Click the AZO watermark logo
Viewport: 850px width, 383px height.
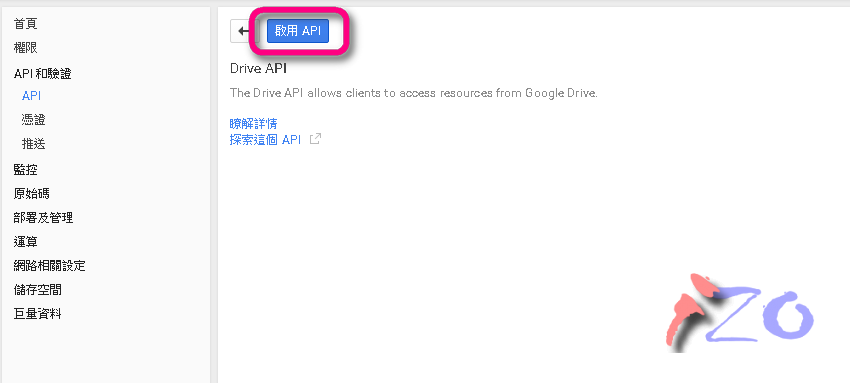pyautogui.click(x=739, y=312)
